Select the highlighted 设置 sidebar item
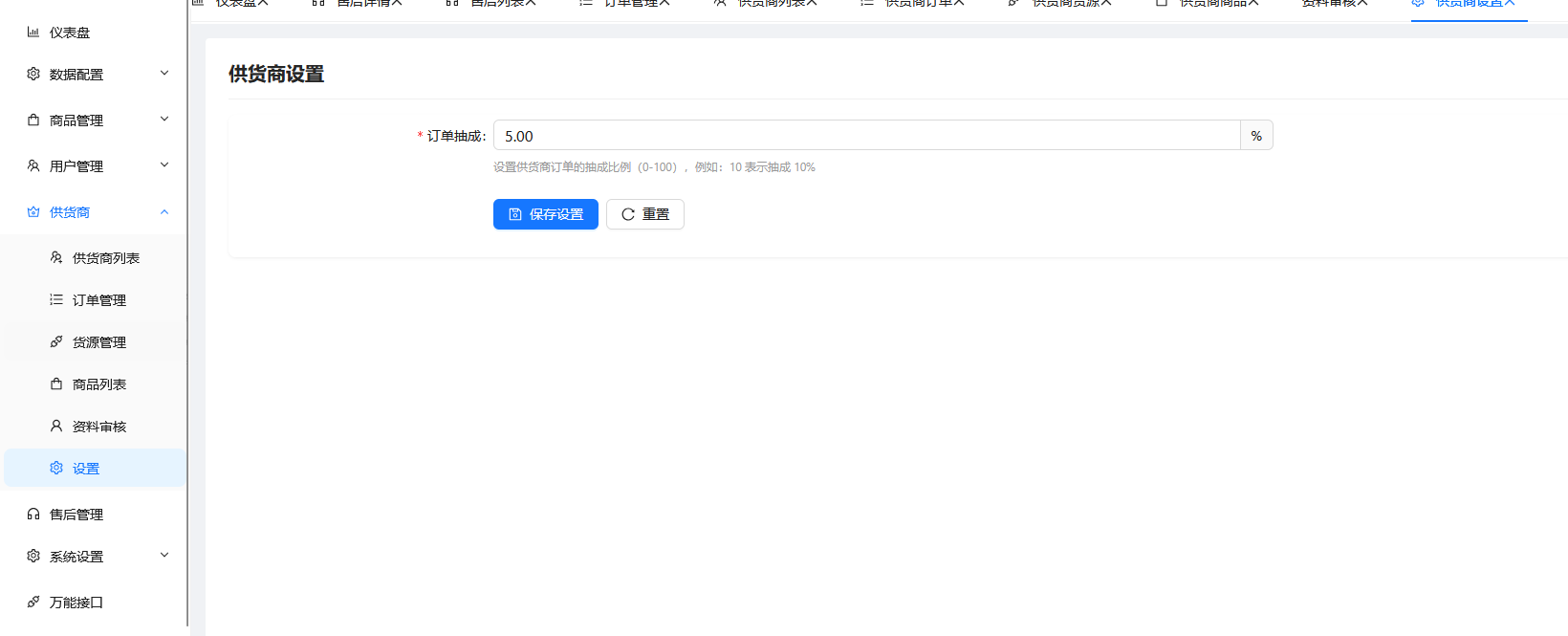This screenshot has height=636, width=1568. [86, 469]
